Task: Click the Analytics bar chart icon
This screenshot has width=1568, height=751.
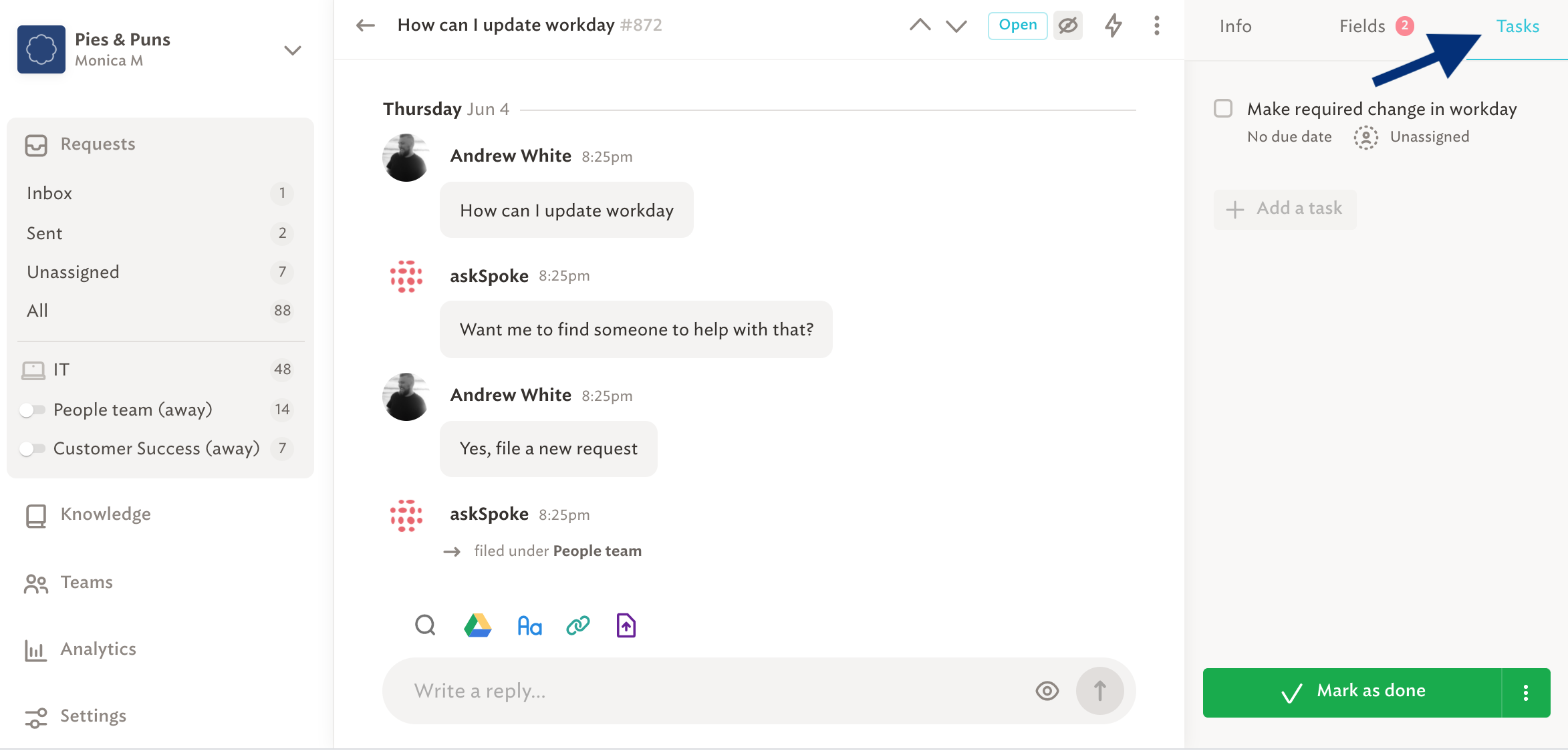Action: point(36,650)
